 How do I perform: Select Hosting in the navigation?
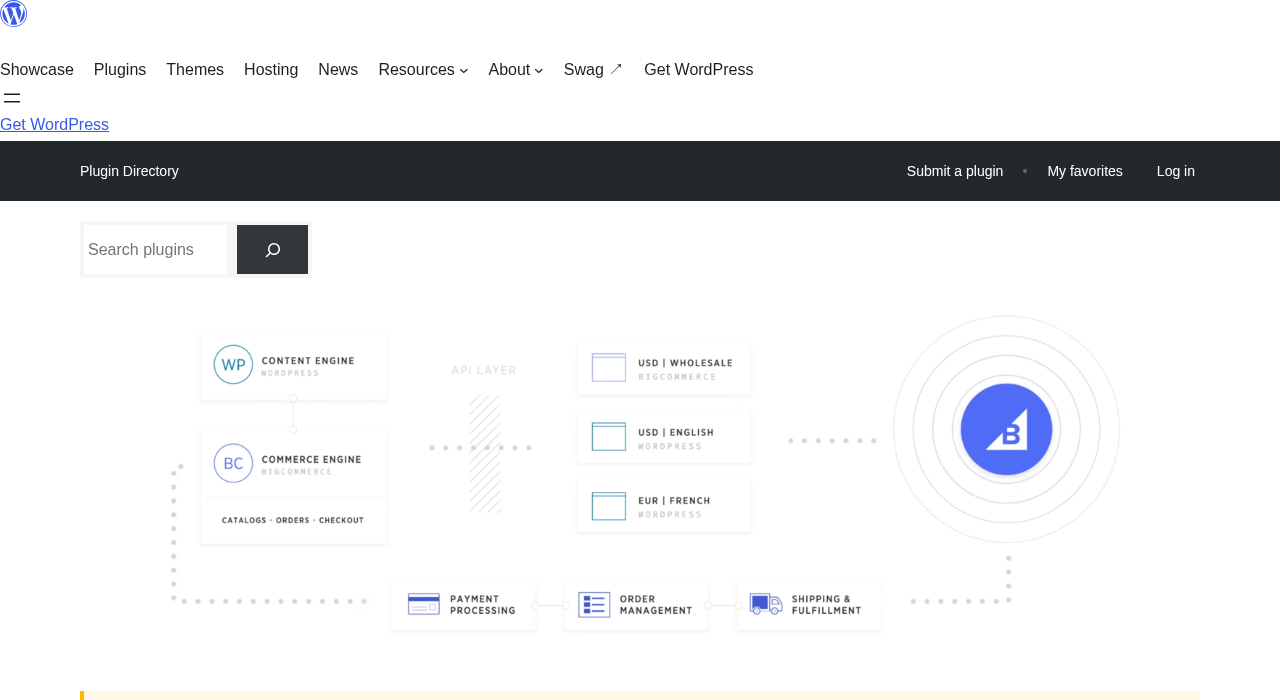tap(271, 70)
